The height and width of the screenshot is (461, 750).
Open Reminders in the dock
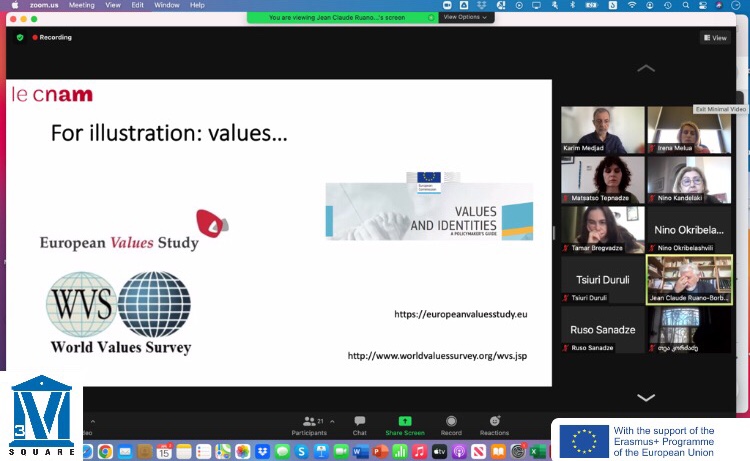(x=203, y=451)
